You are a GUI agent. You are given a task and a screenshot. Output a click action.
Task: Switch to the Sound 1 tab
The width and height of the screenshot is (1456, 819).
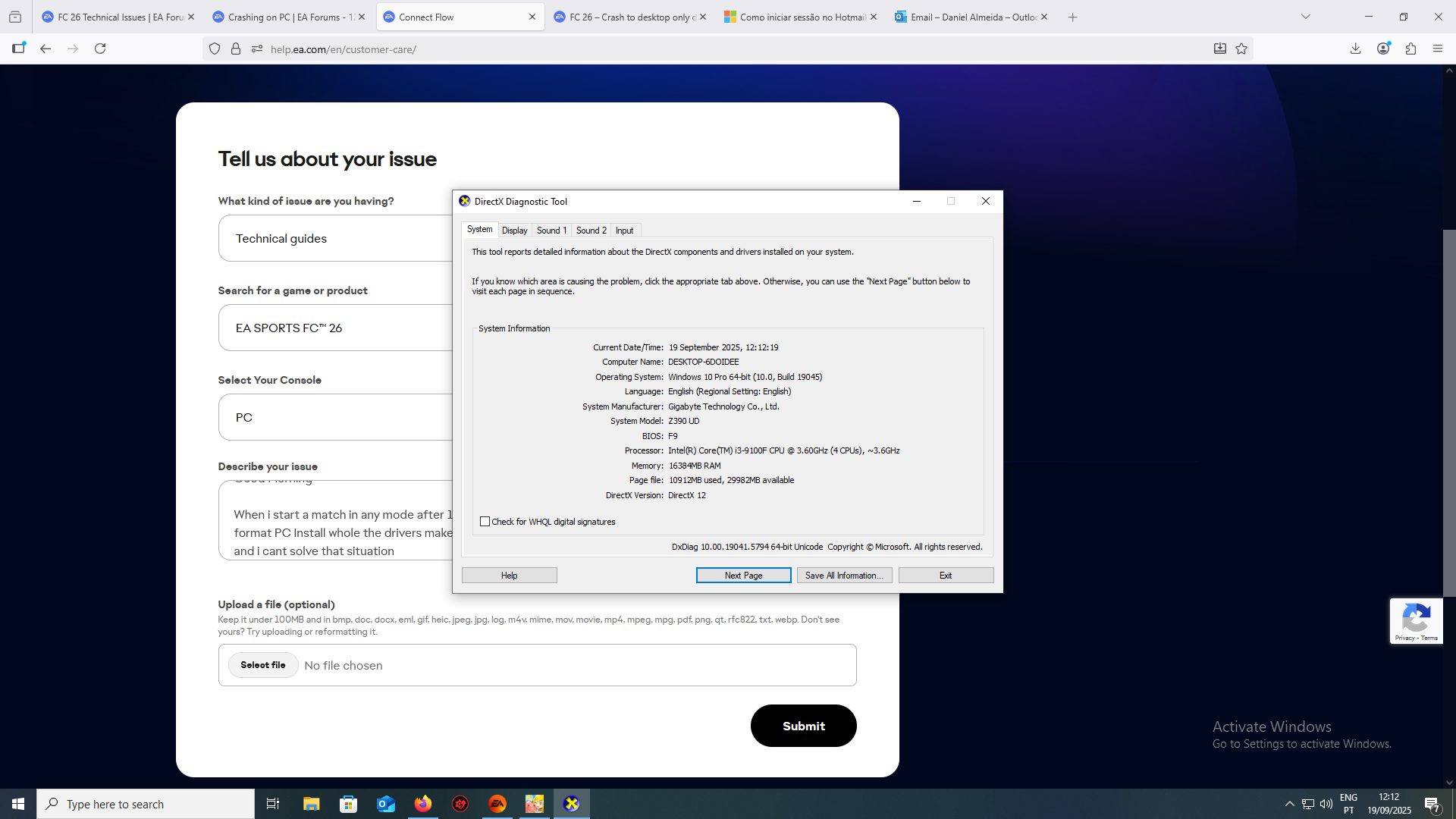pyautogui.click(x=551, y=231)
